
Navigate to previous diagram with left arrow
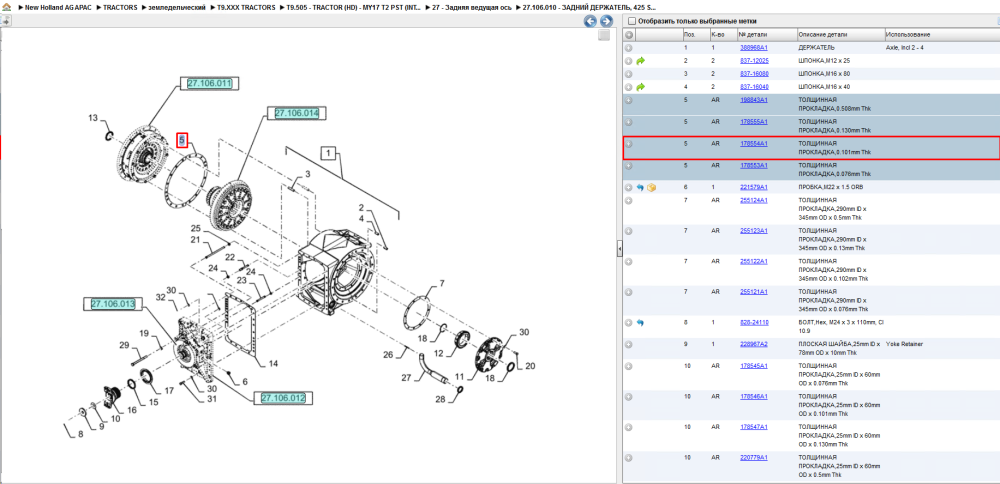click(591, 21)
